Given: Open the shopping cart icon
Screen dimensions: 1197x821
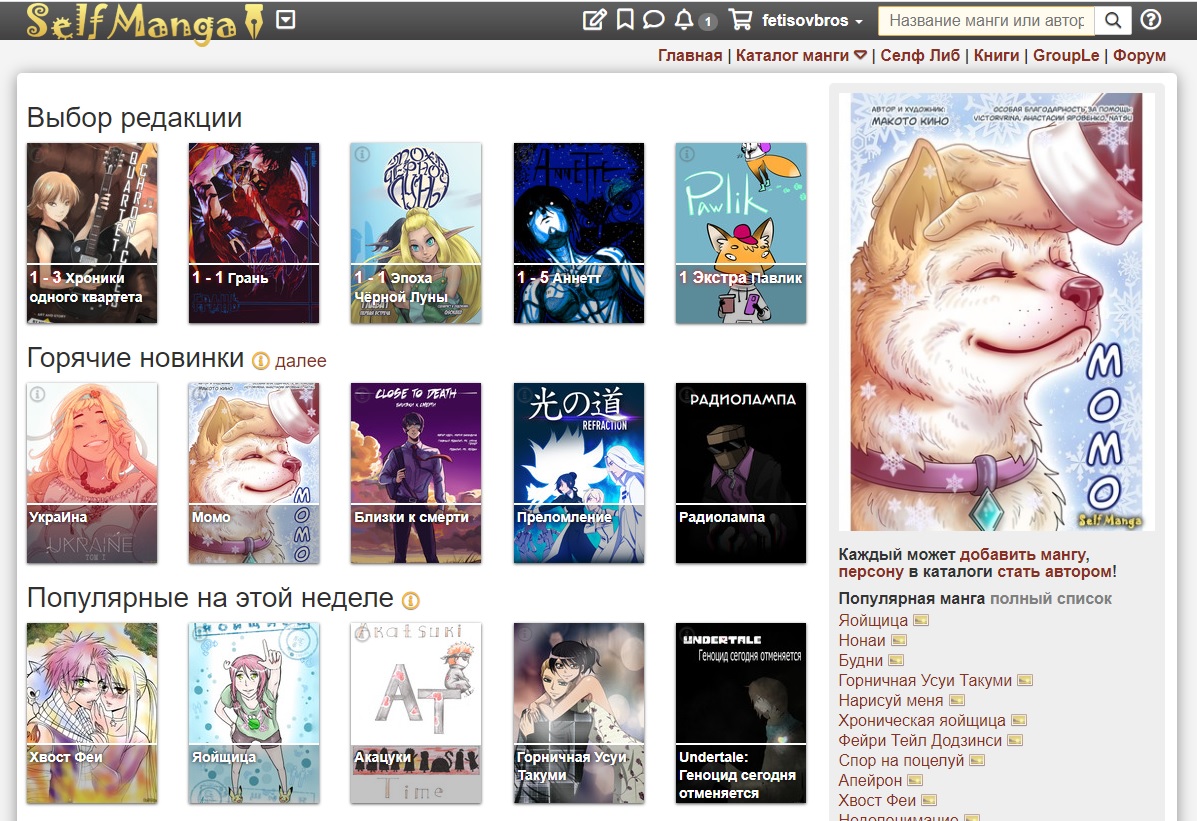Looking at the screenshot, I should pos(740,20).
